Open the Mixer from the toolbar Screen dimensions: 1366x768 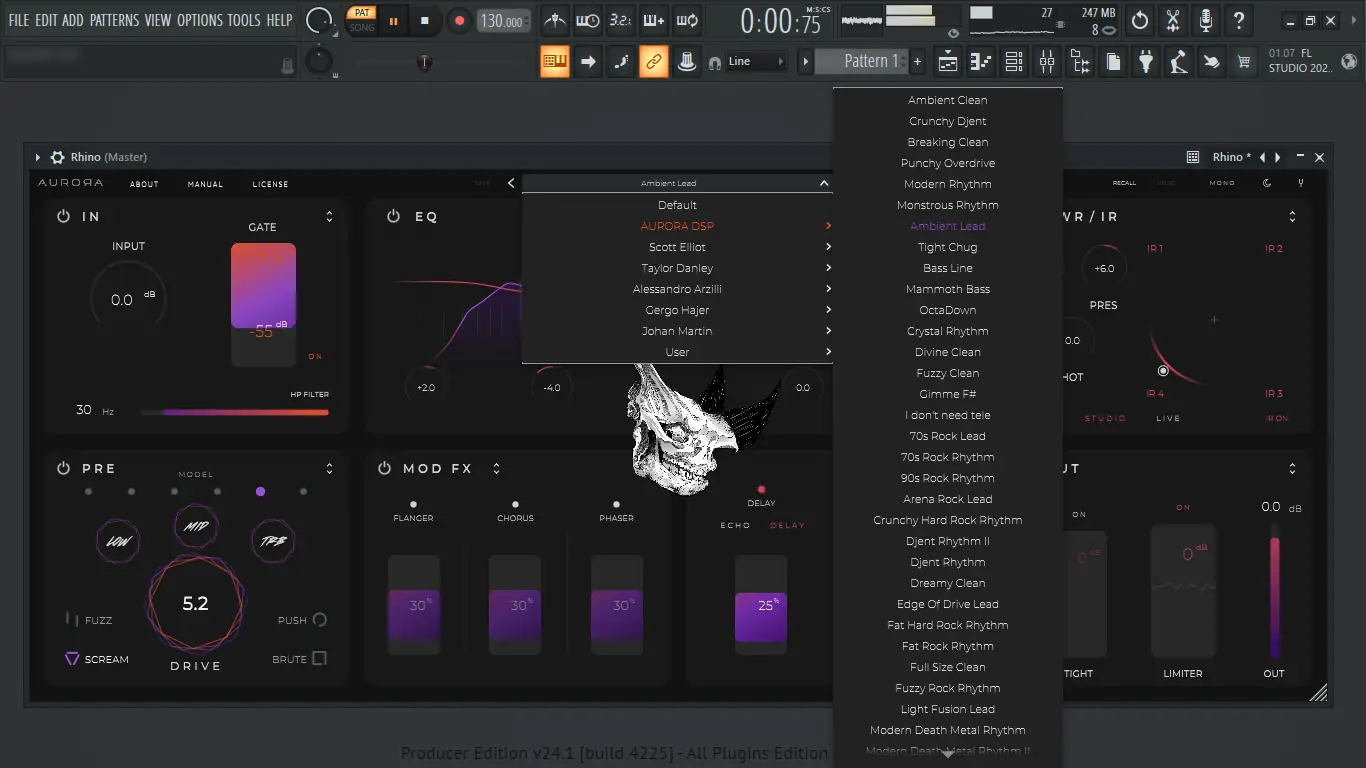1047,62
